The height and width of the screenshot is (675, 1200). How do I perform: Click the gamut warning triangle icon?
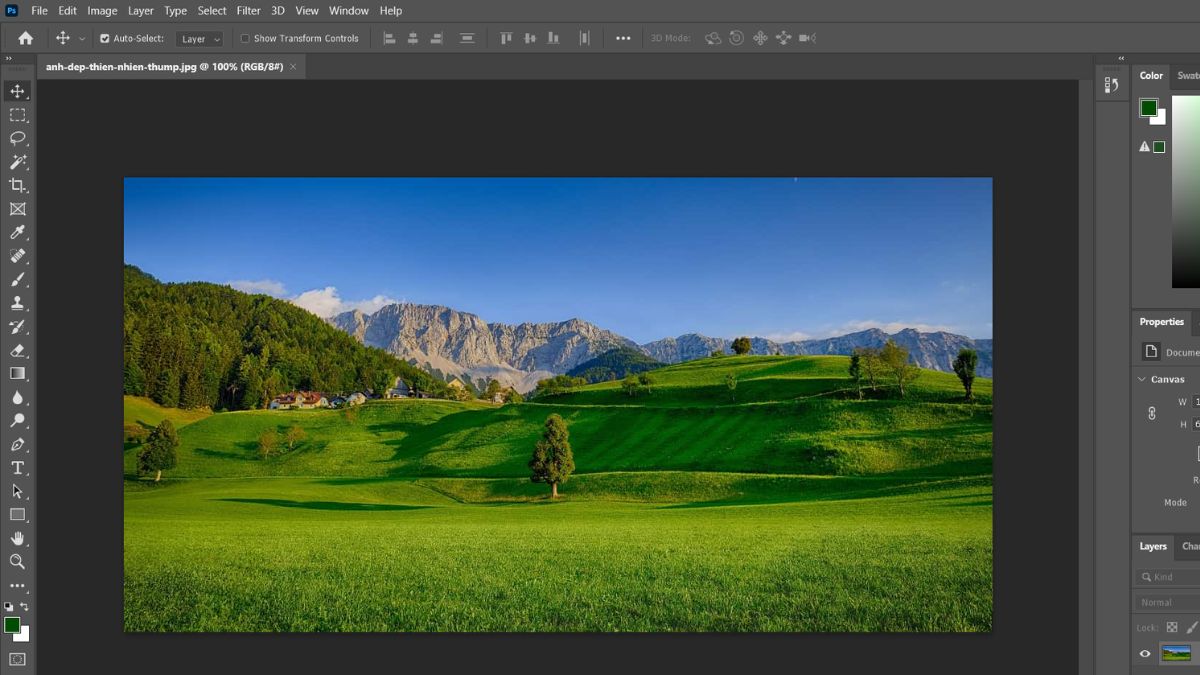tap(1144, 146)
